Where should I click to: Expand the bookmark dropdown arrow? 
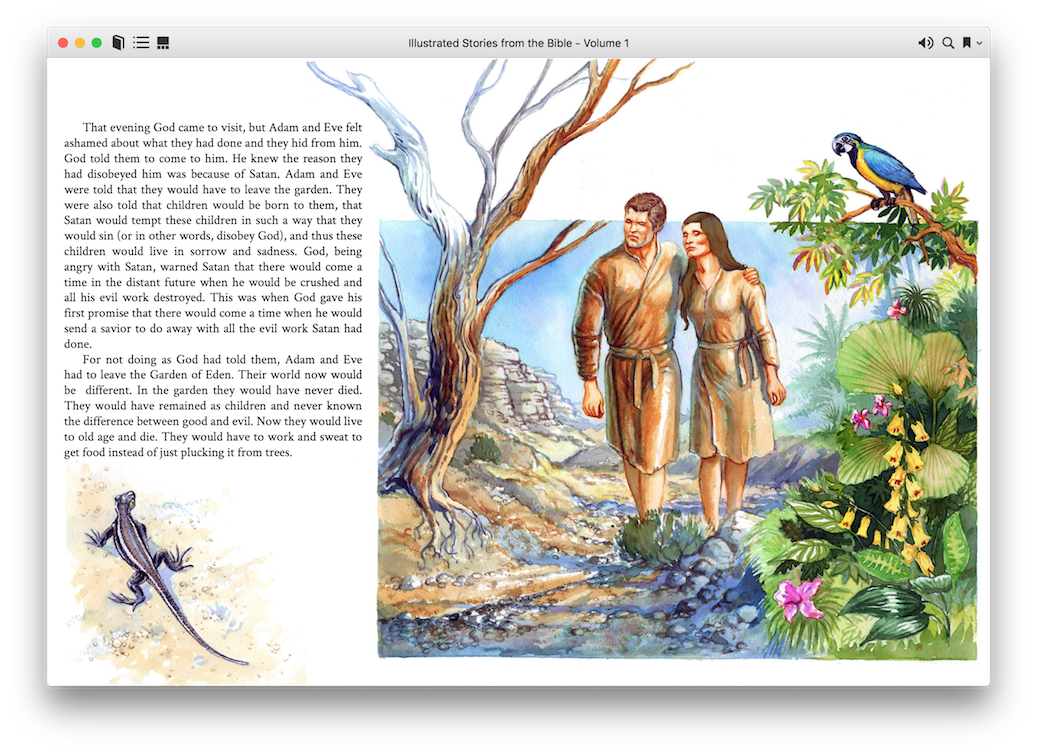[x=979, y=43]
